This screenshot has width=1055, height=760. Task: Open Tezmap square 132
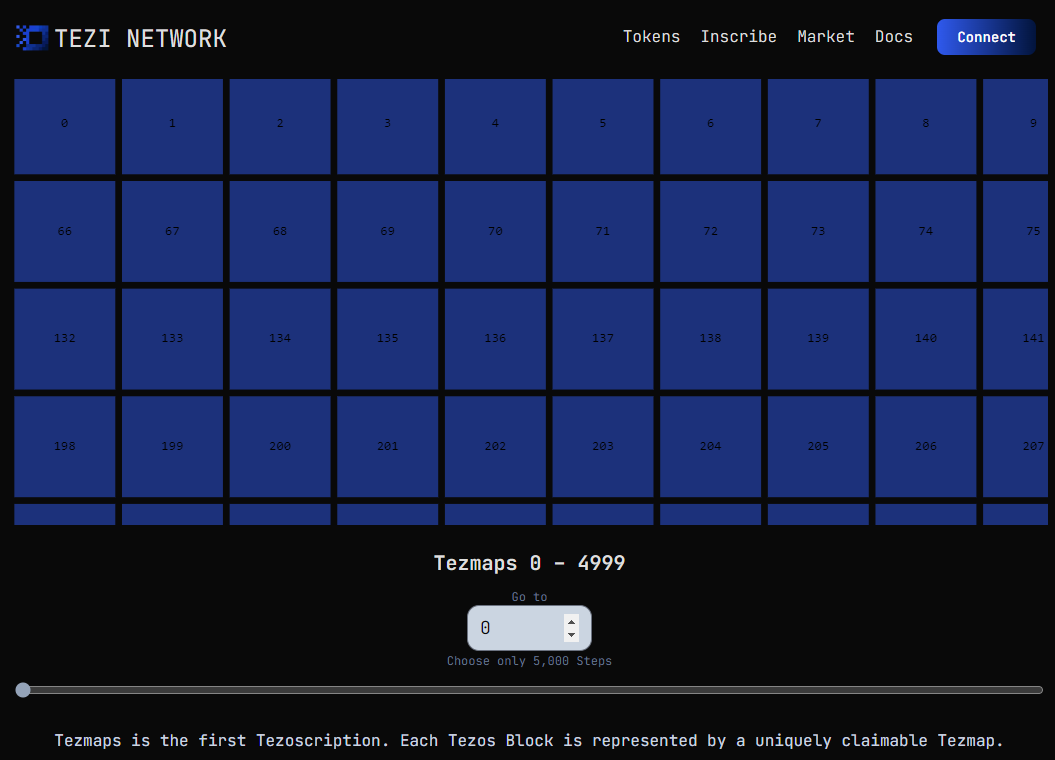click(x=65, y=339)
